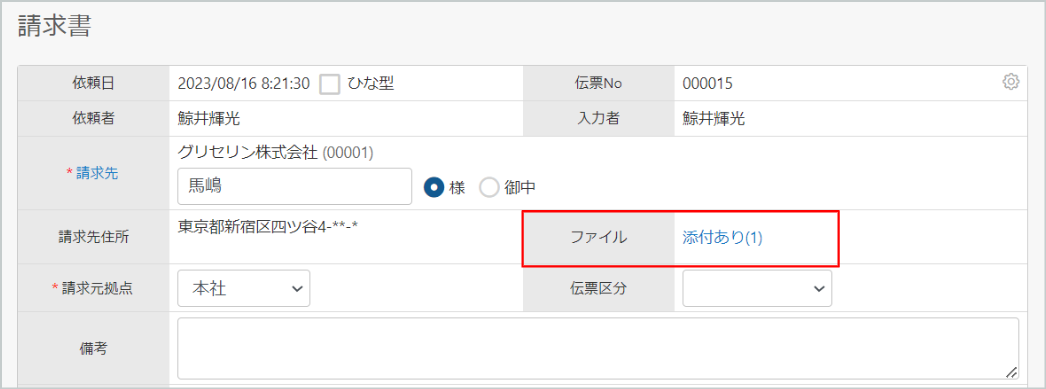This screenshot has height=389, width=1046.
Task: Click the 備考 field label
Action: click(x=93, y=348)
